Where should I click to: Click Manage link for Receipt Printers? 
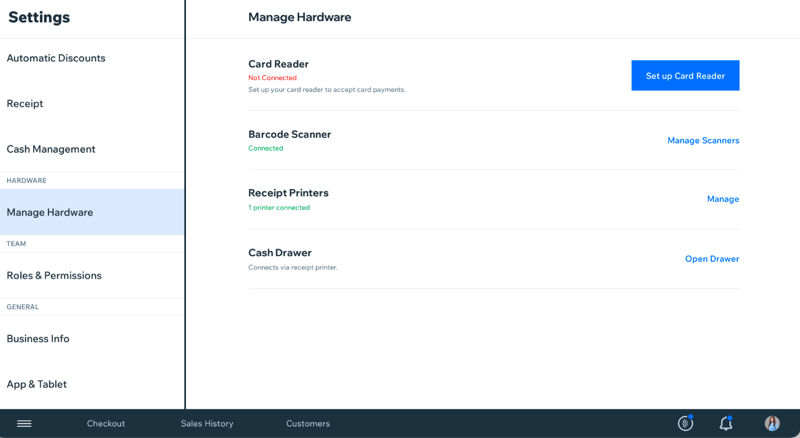[x=723, y=199]
